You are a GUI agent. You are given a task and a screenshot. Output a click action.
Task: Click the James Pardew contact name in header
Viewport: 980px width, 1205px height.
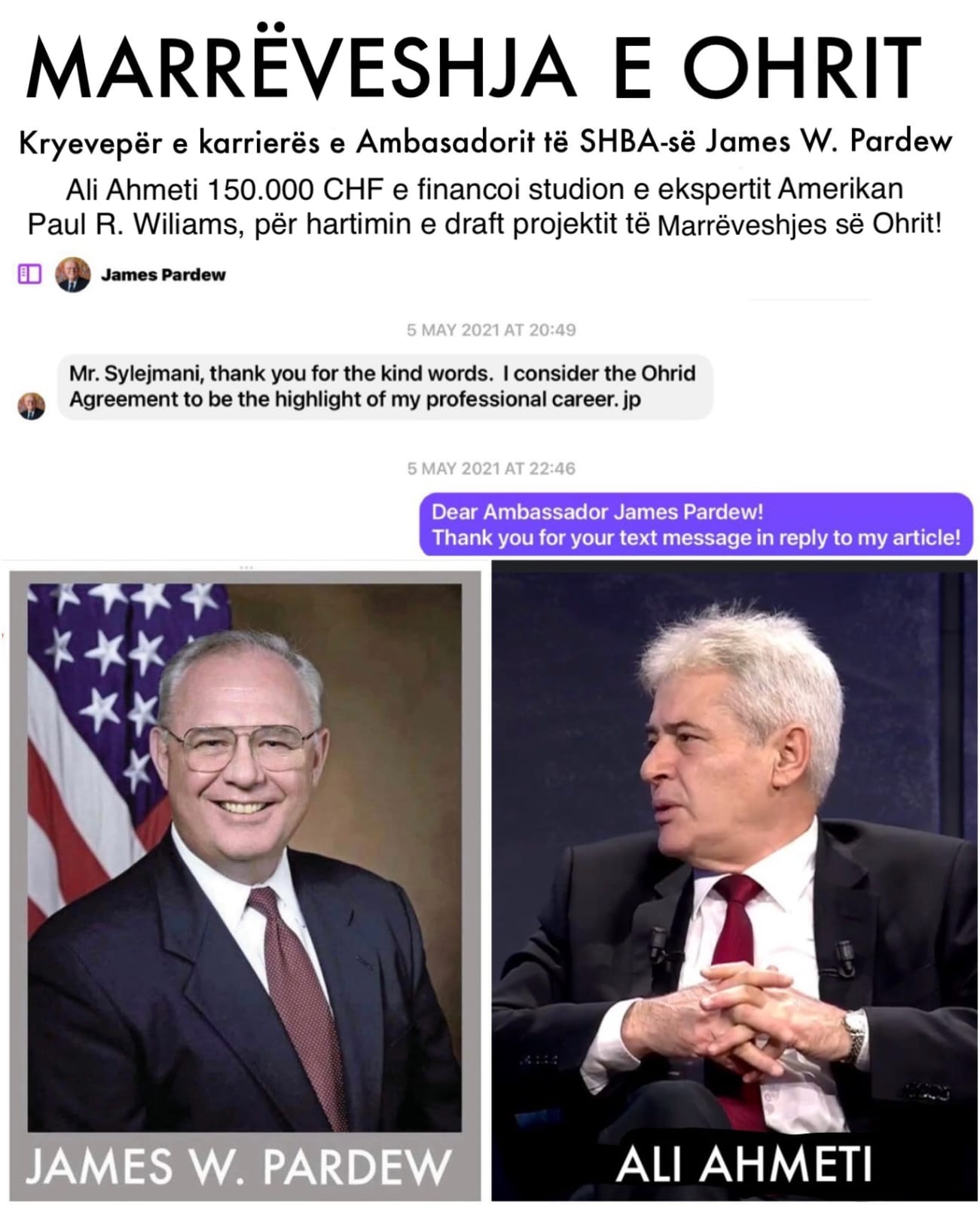coord(163,275)
